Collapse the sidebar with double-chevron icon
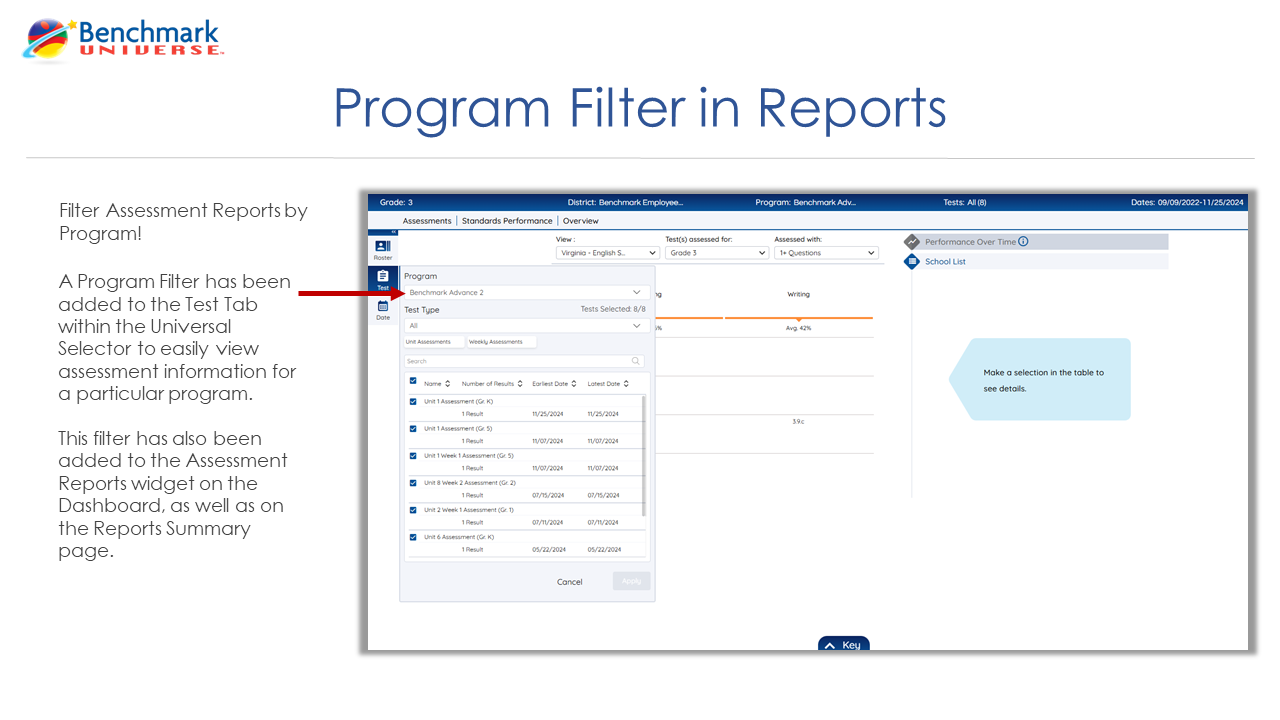Image resolution: width=1280 pixels, height=720 pixels. [x=395, y=233]
